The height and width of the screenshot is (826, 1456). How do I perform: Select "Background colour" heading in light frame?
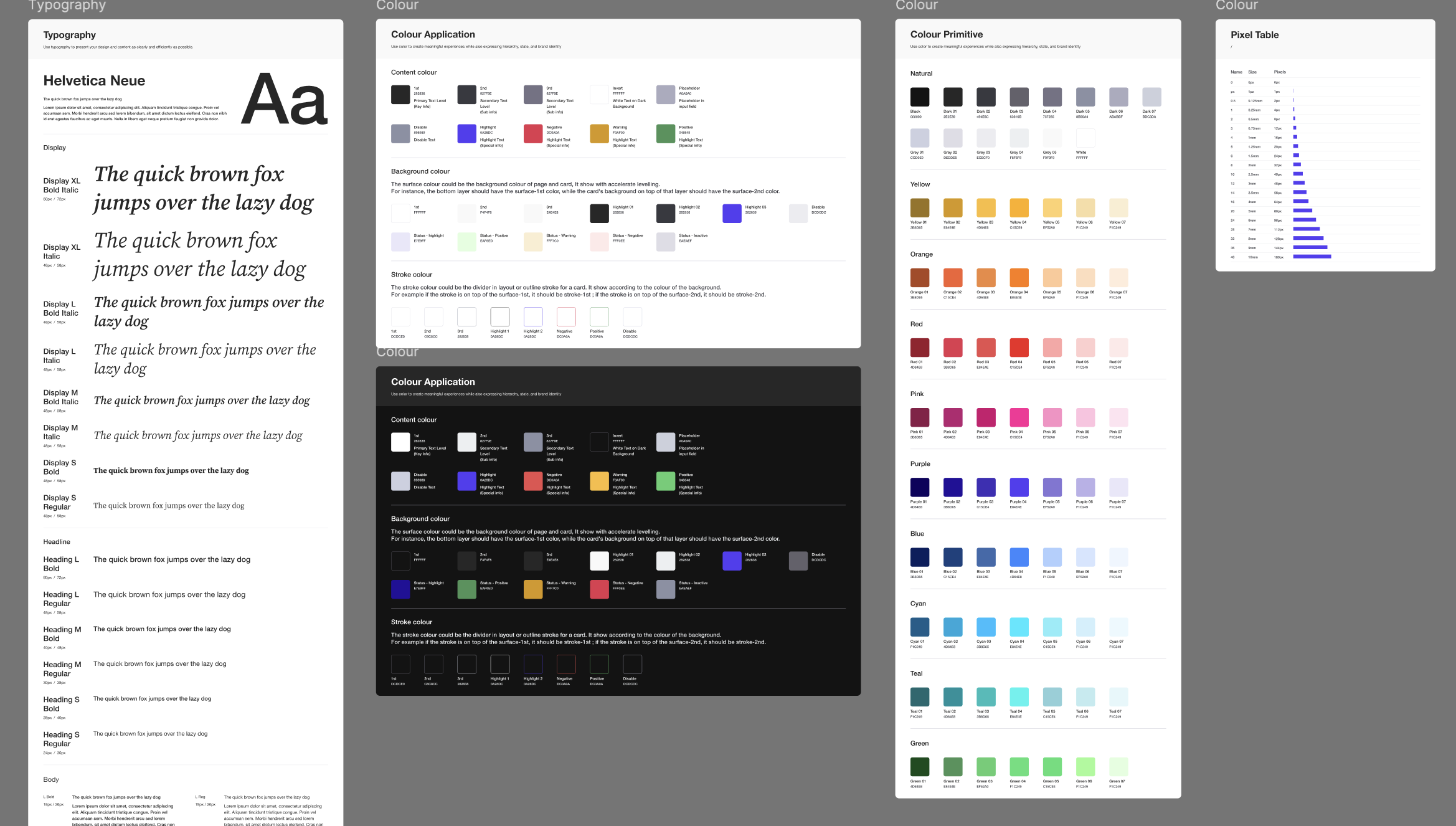pyautogui.click(x=420, y=171)
